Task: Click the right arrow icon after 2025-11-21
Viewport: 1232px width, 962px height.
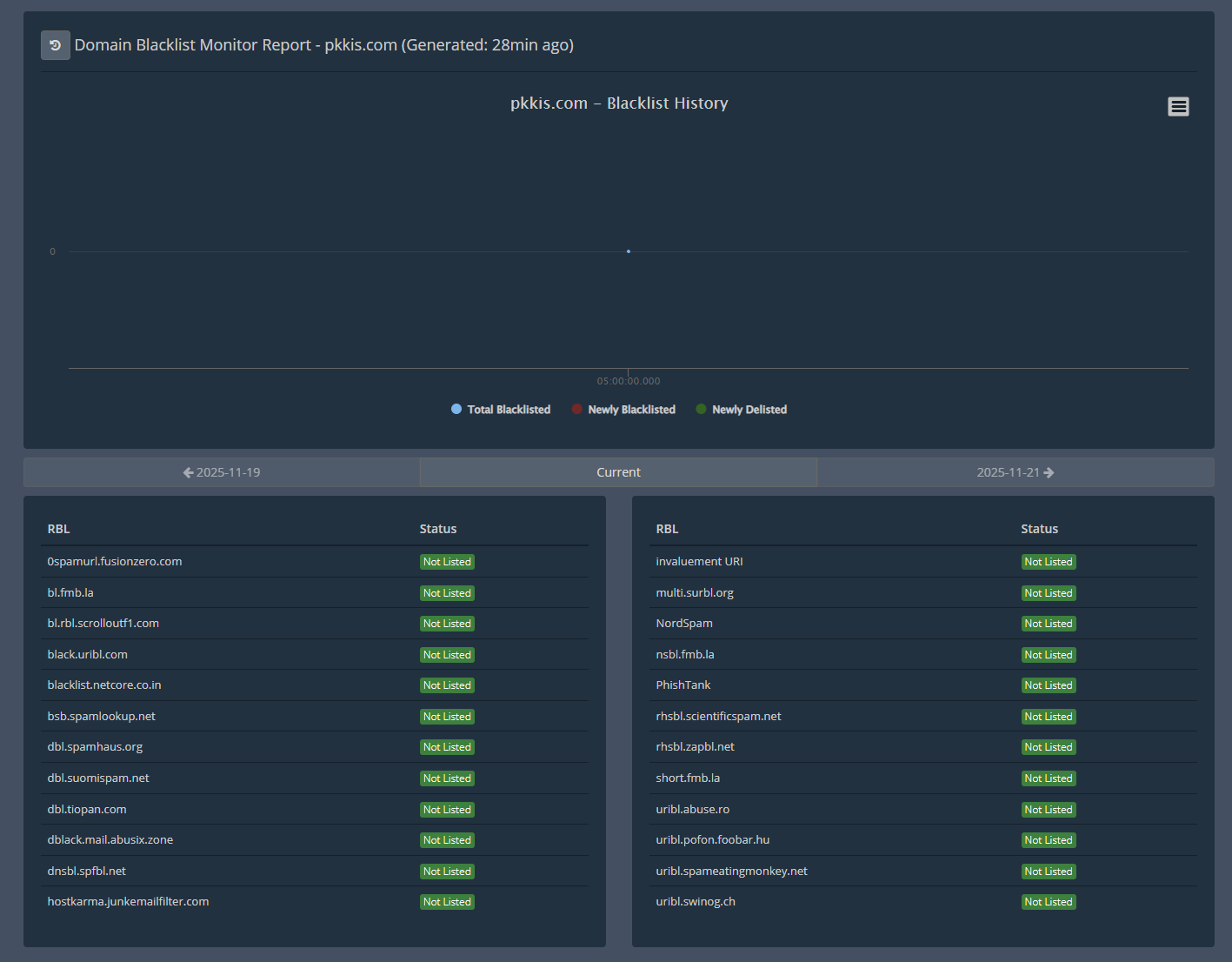Action: (1049, 472)
